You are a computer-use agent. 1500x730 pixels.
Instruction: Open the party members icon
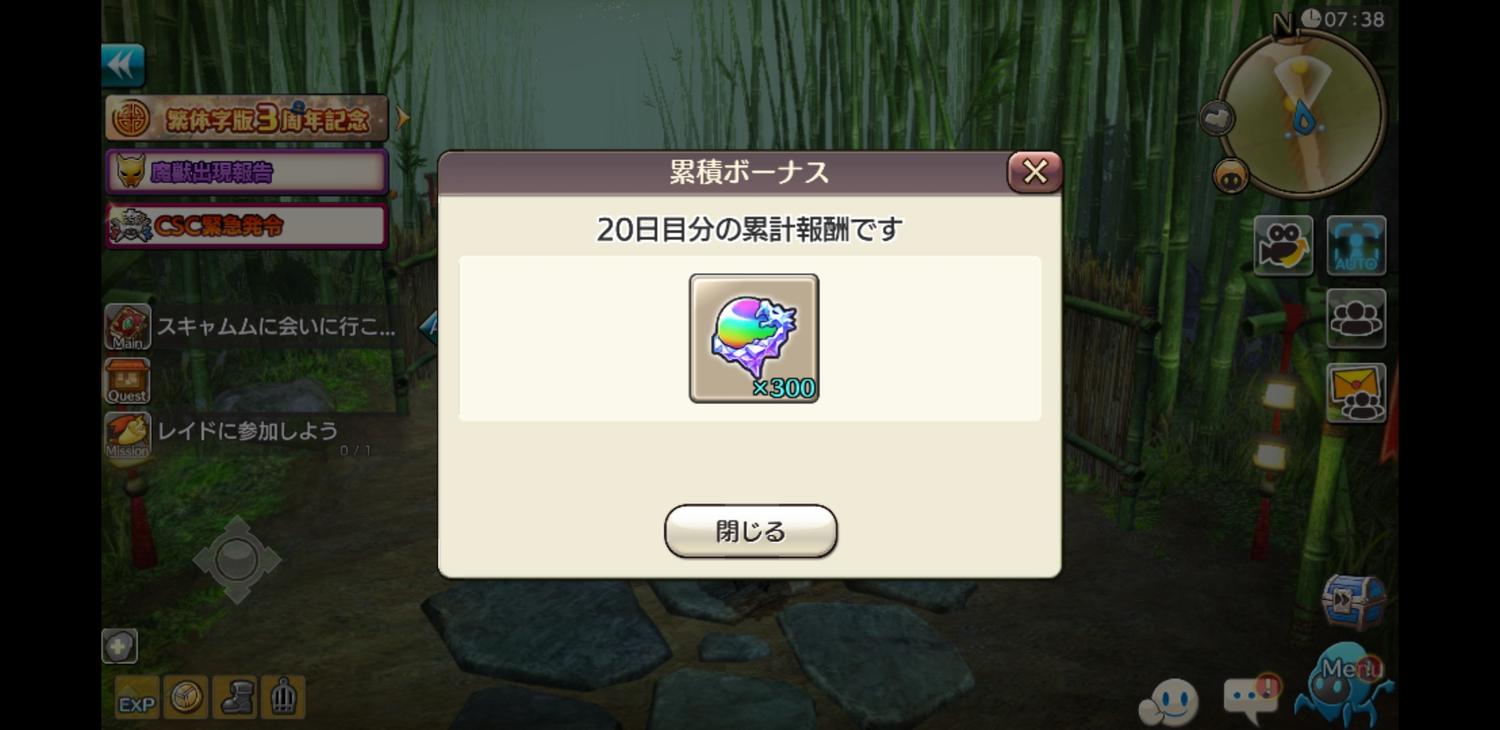1356,319
